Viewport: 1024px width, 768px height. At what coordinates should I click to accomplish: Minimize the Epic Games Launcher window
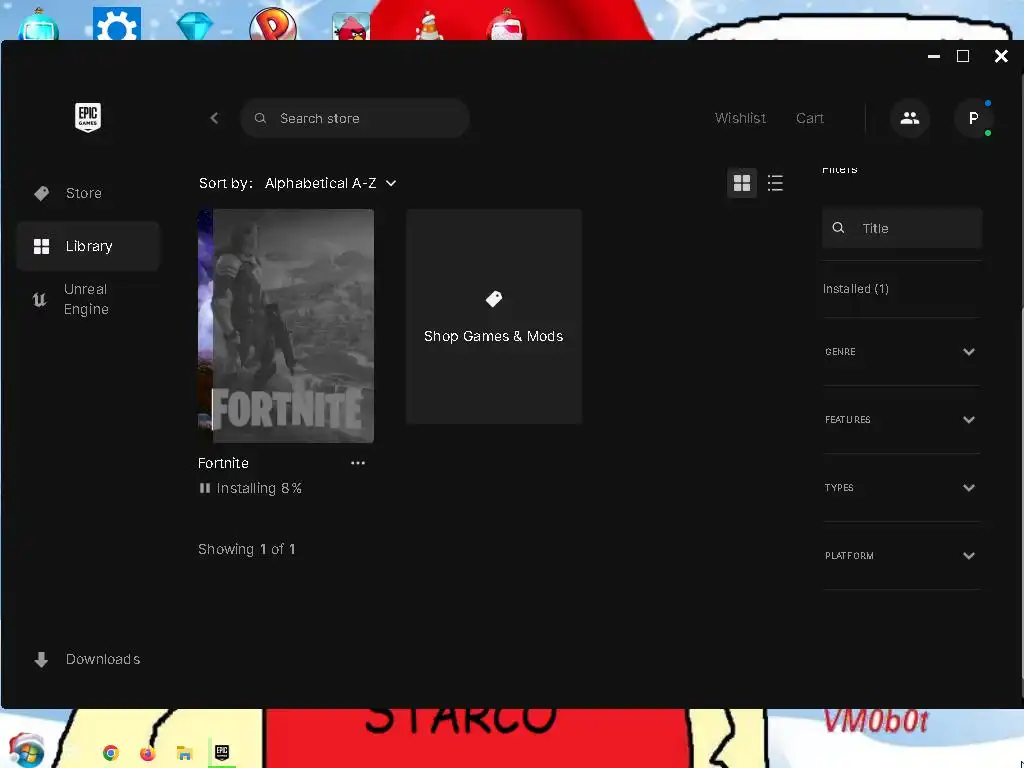934,57
